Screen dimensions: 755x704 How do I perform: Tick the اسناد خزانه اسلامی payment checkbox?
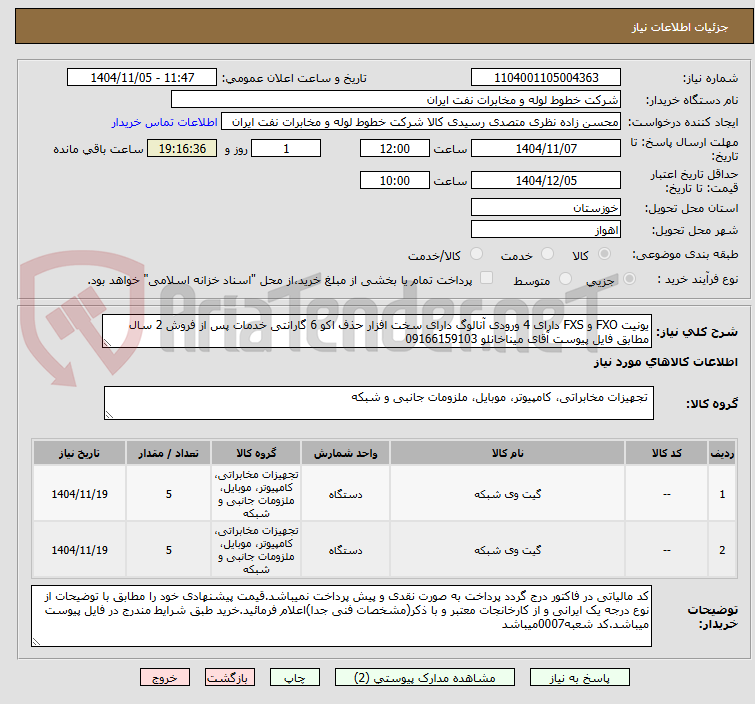coord(487,278)
